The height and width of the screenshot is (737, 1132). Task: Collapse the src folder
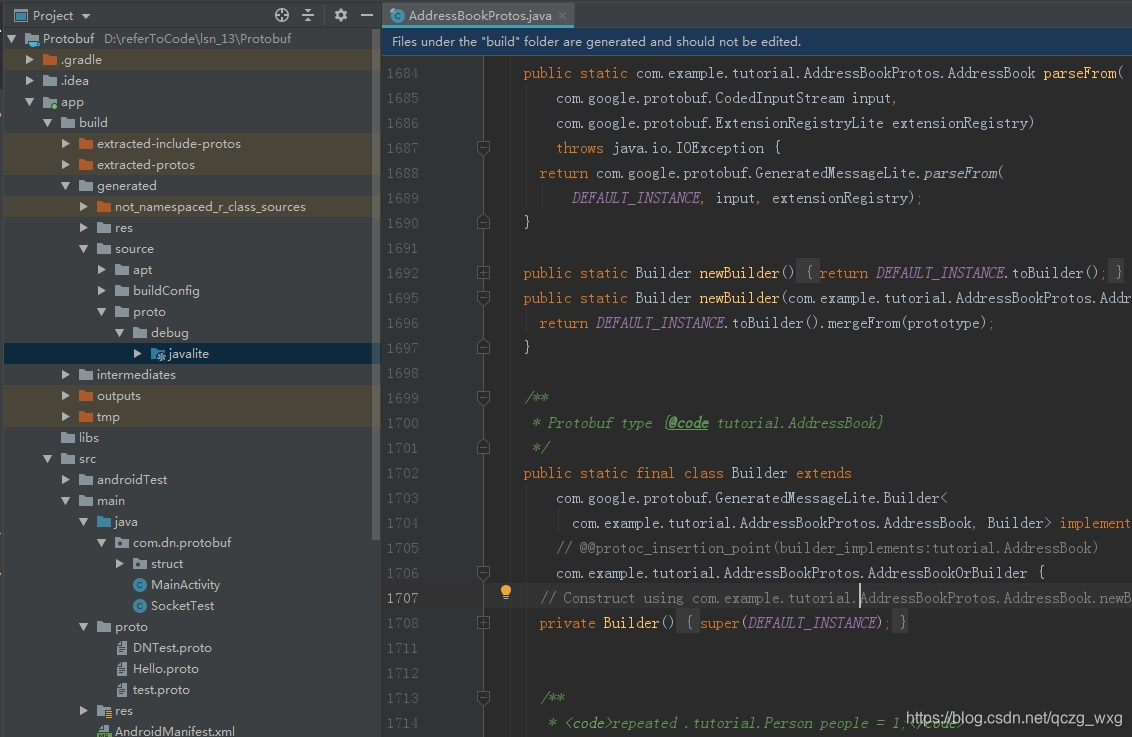pyautogui.click(x=48, y=458)
